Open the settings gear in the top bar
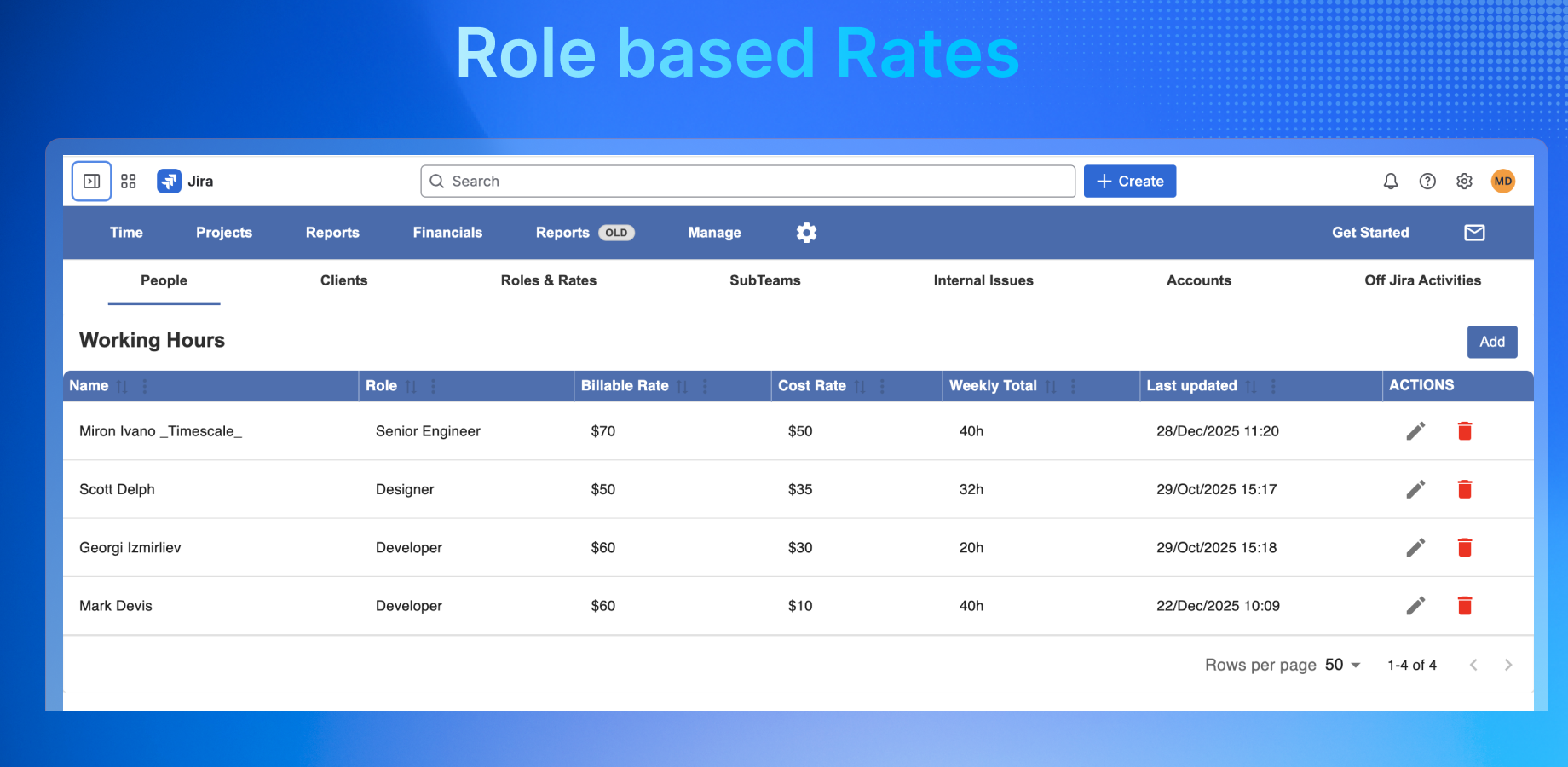This screenshot has height=767, width=1568. pos(1464,181)
